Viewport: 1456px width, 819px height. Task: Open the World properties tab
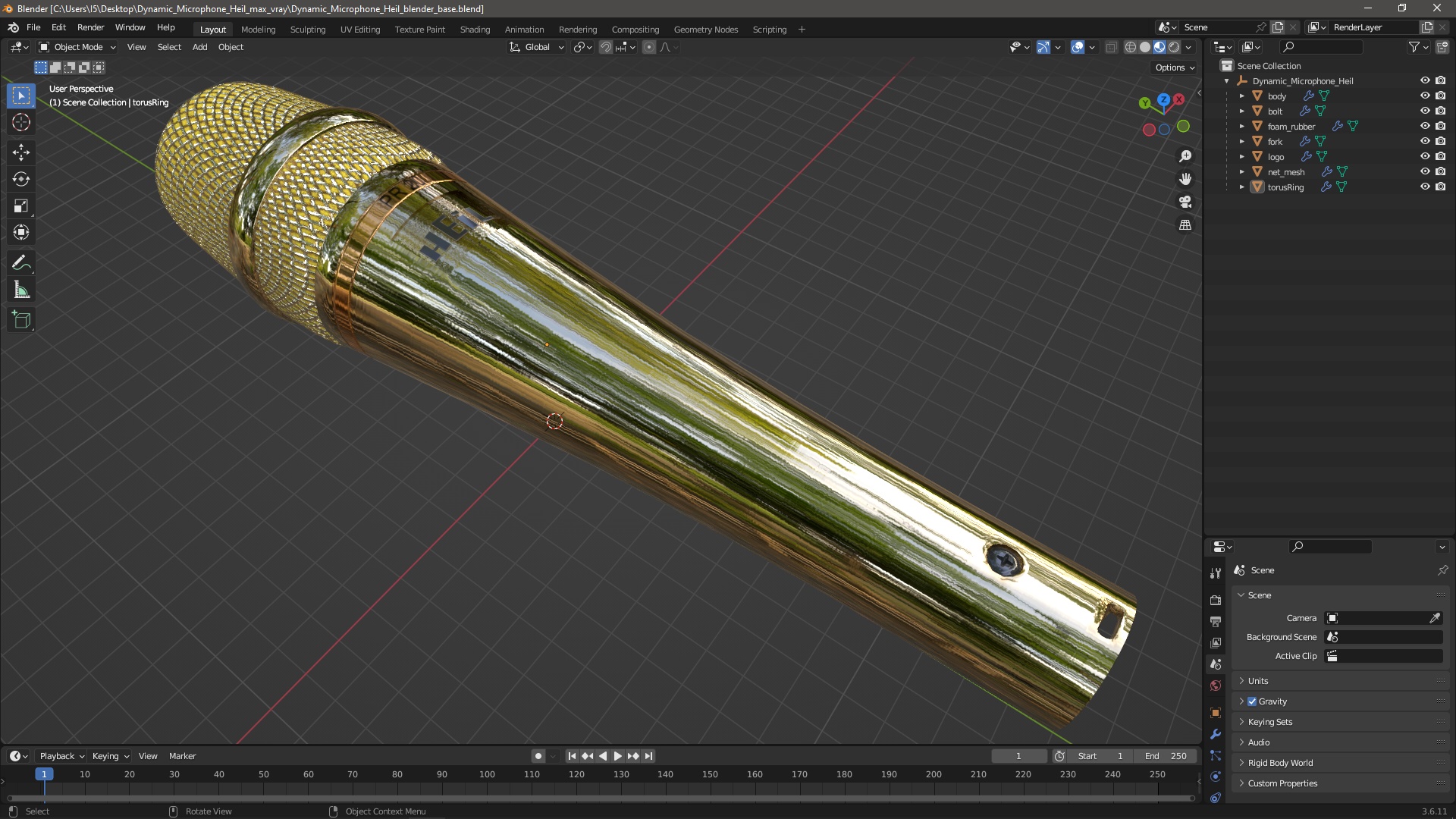[x=1216, y=686]
